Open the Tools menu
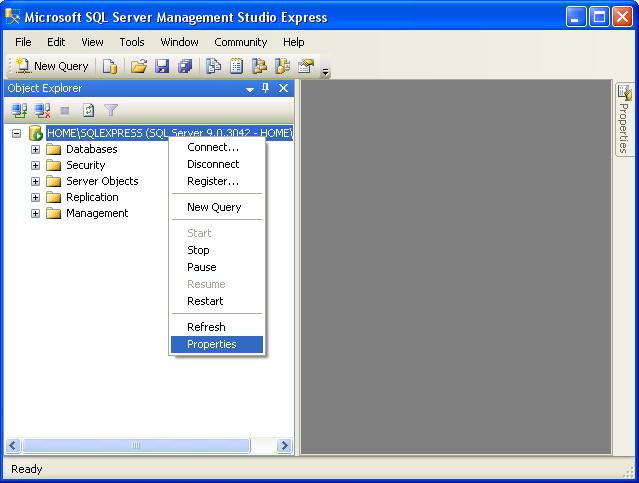 [132, 42]
